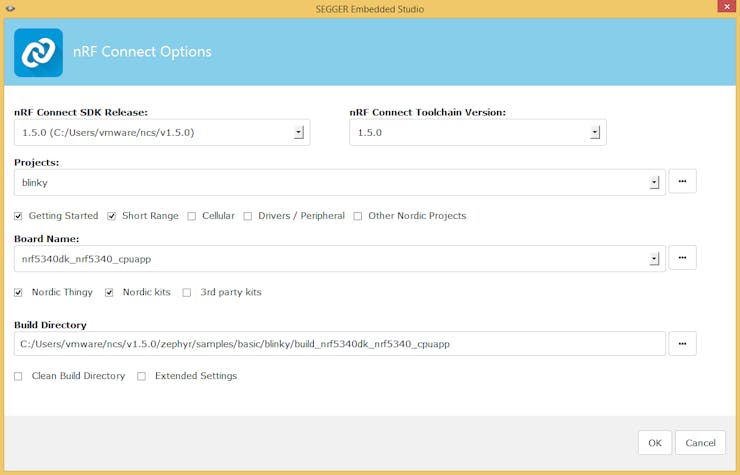
Task: Click the nRF Connect logo icon
Action: click(x=38, y=52)
